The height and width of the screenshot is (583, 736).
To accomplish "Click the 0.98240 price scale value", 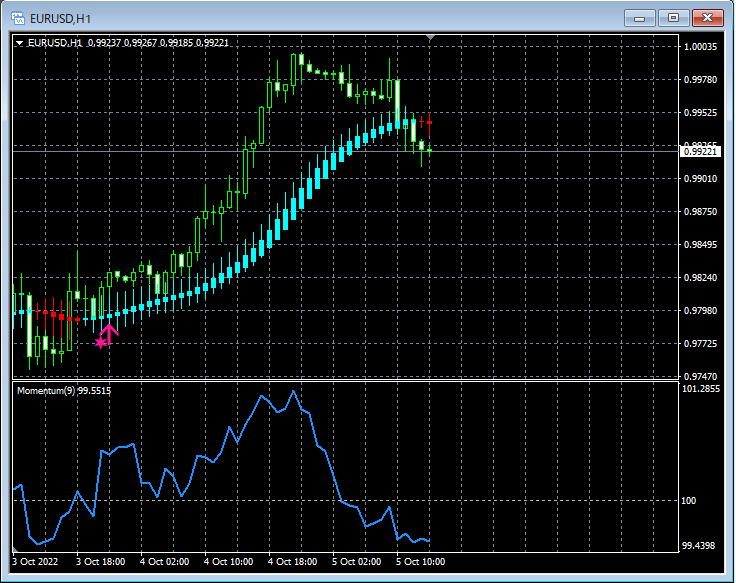I will pyautogui.click(x=700, y=277).
